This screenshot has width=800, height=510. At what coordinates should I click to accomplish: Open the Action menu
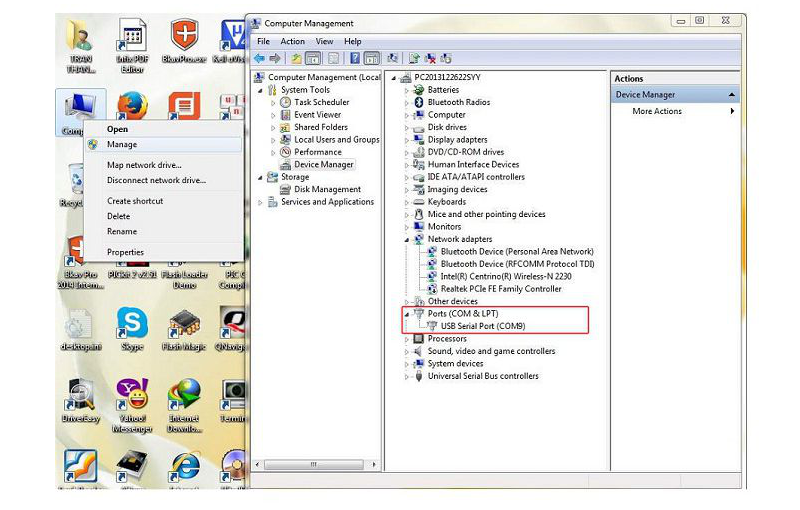292,41
